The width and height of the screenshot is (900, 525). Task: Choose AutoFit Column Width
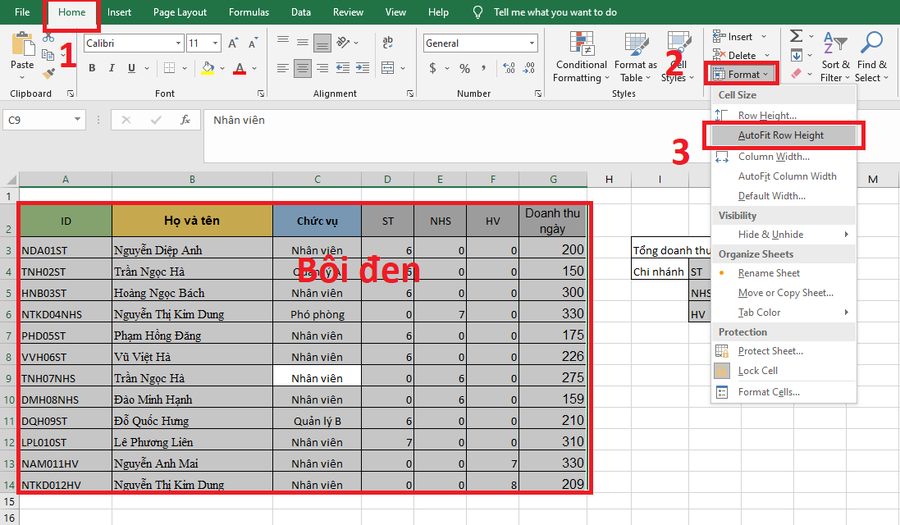tap(783, 176)
